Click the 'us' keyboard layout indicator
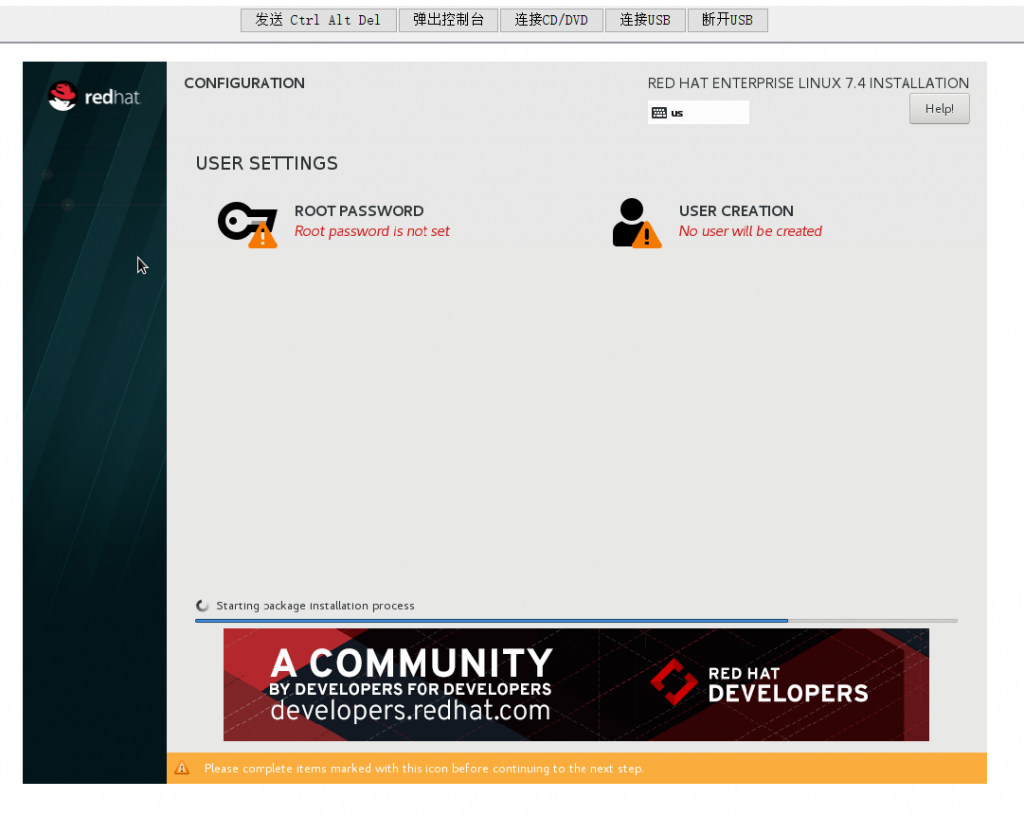The width and height of the screenshot is (1024, 817). 698,112
